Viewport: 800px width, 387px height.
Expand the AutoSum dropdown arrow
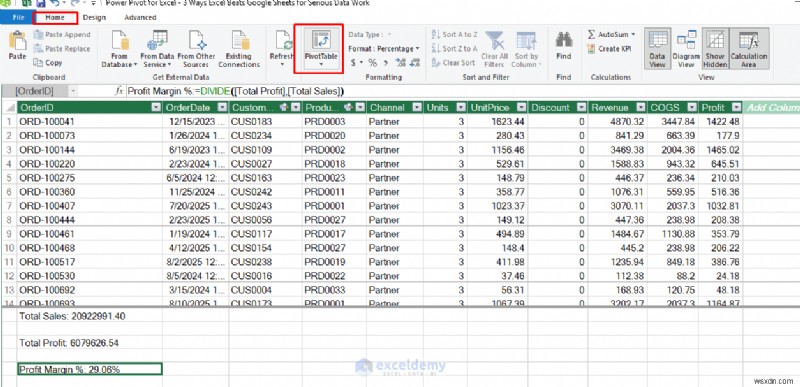pos(633,35)
